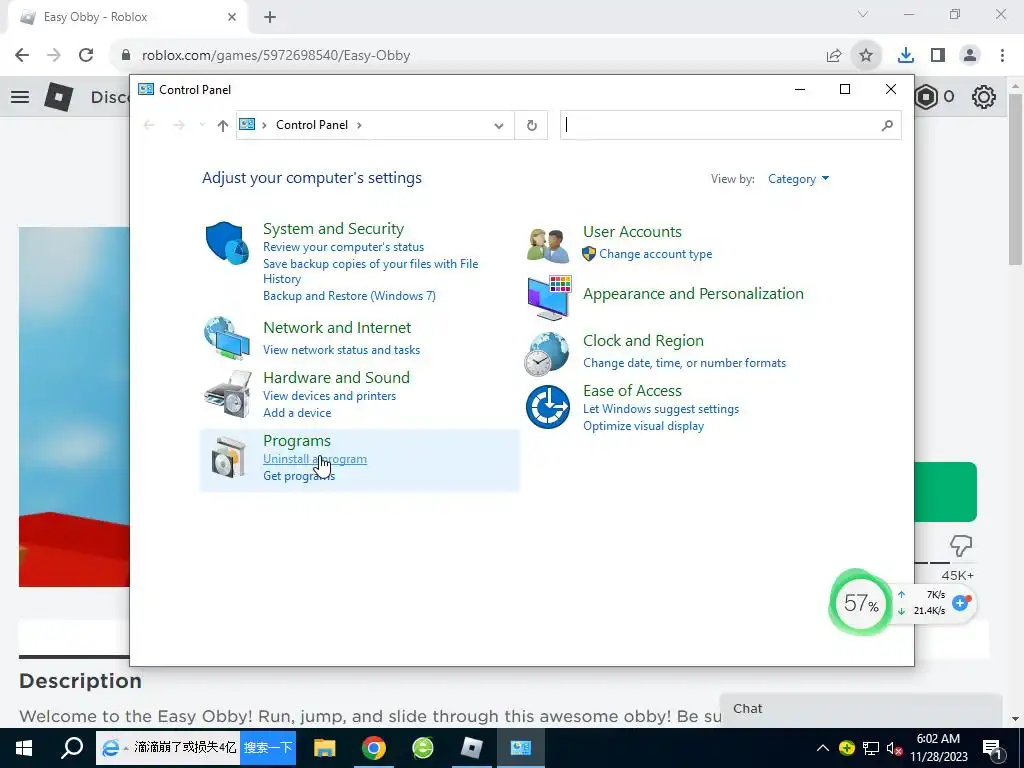The width and height of the screenshot is (1024, 768).
Task: Open View network status and tasks
Action: pyautogui.click(x=342, y=350)
